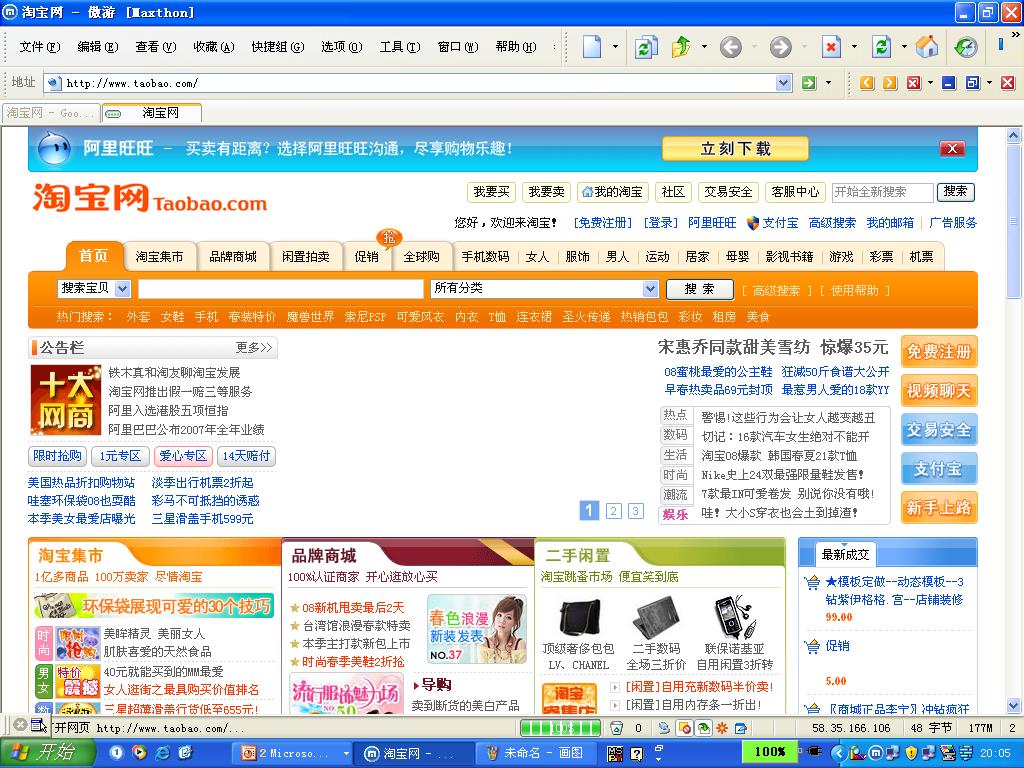
Task: Stop page loading with the red X page icon
Action: tap(831, 47)
